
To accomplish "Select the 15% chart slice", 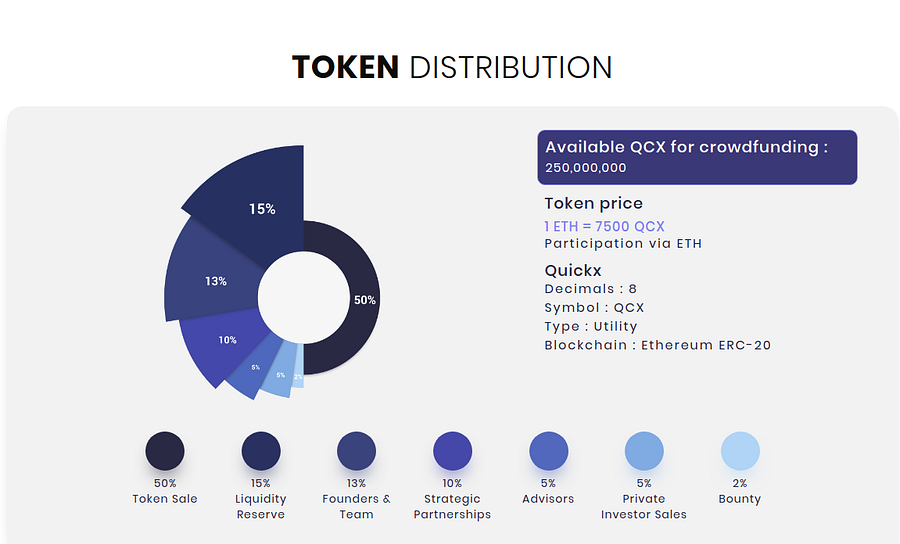I will (258, 207).
